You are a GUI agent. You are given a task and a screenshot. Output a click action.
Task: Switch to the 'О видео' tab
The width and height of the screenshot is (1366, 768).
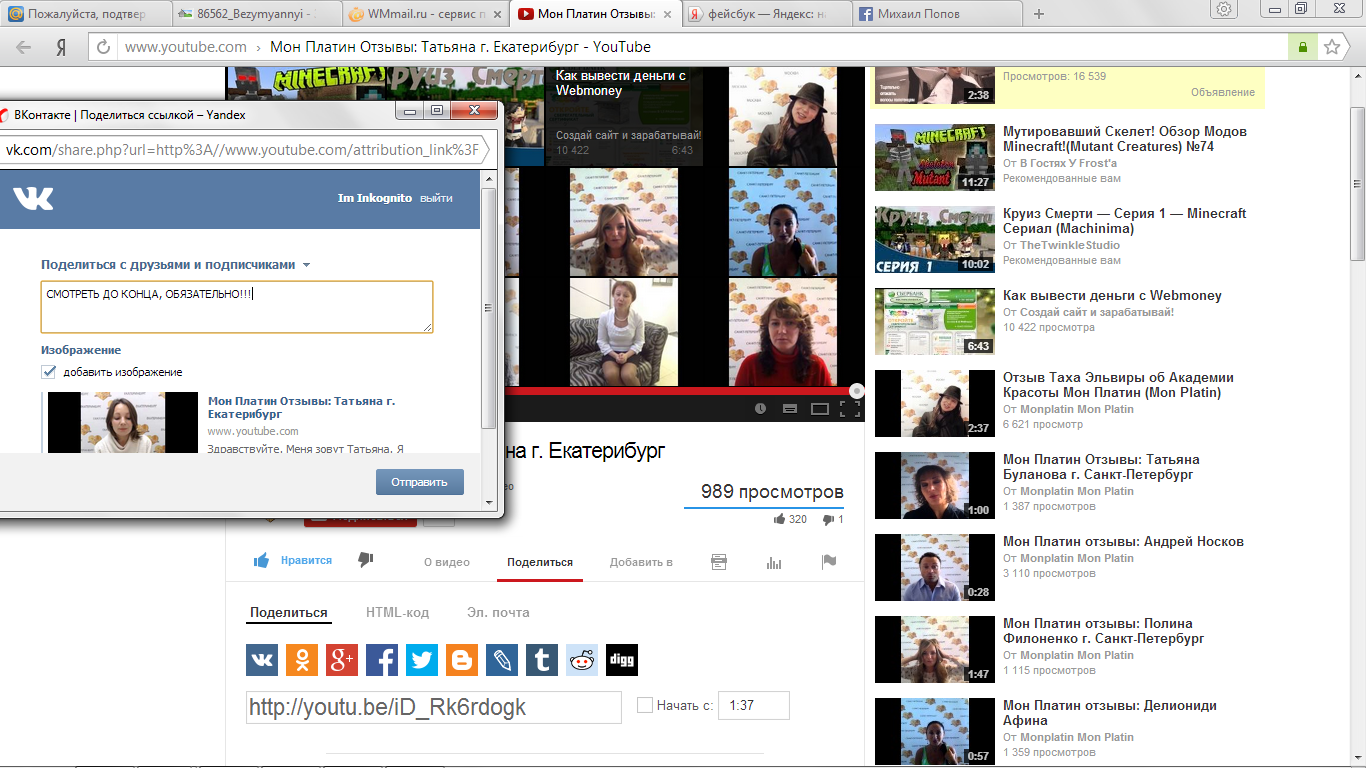[447, 562]
